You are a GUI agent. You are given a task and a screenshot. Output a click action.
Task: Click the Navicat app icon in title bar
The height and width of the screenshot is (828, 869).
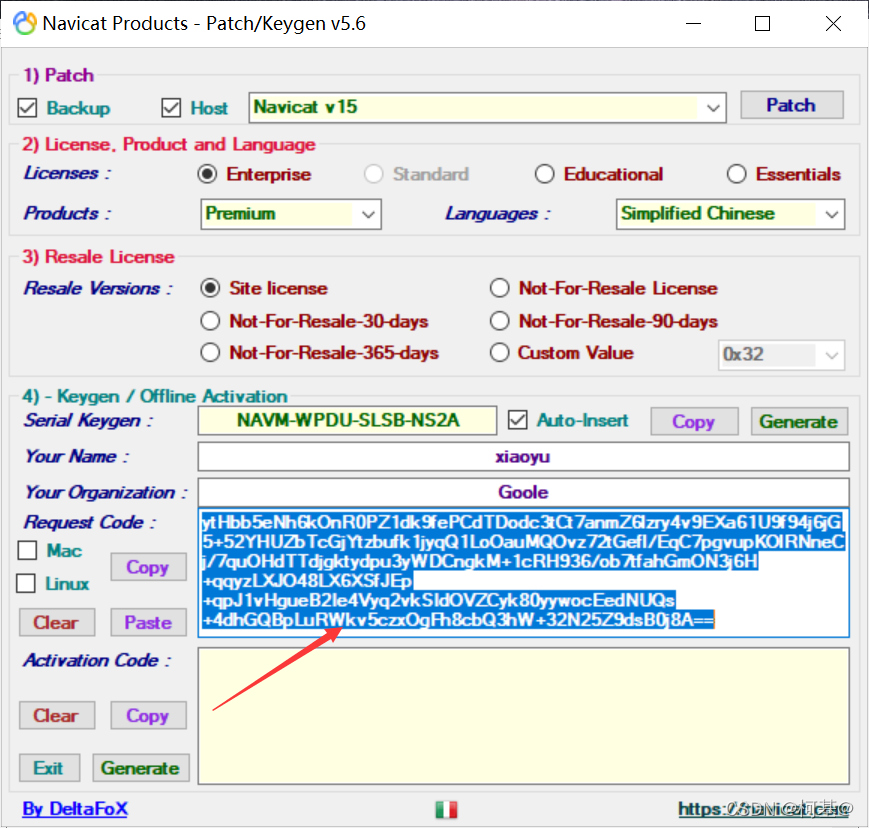tap(24, 23)
